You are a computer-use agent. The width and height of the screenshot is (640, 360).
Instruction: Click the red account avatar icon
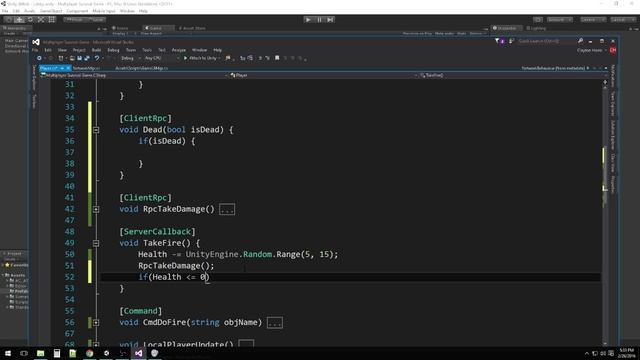613,50
